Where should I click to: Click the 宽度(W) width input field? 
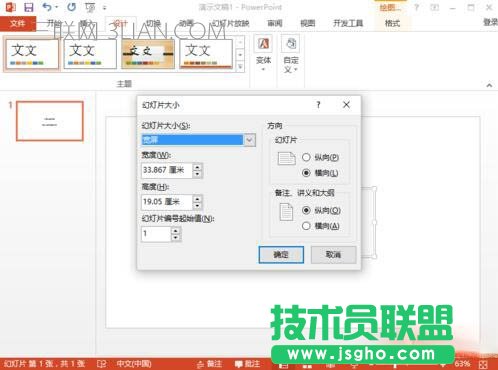tap(167, 170)
